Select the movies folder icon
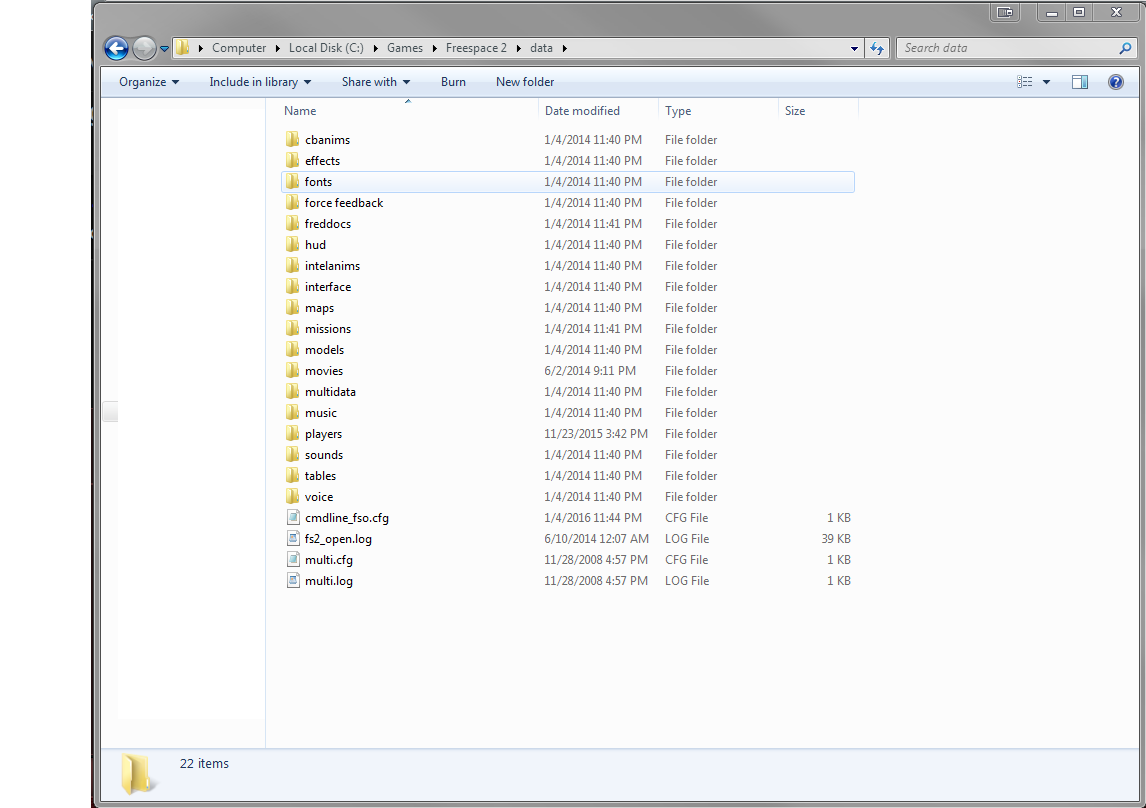The image size is (1146, 808). pyautogui.click(x=292, y=370)
